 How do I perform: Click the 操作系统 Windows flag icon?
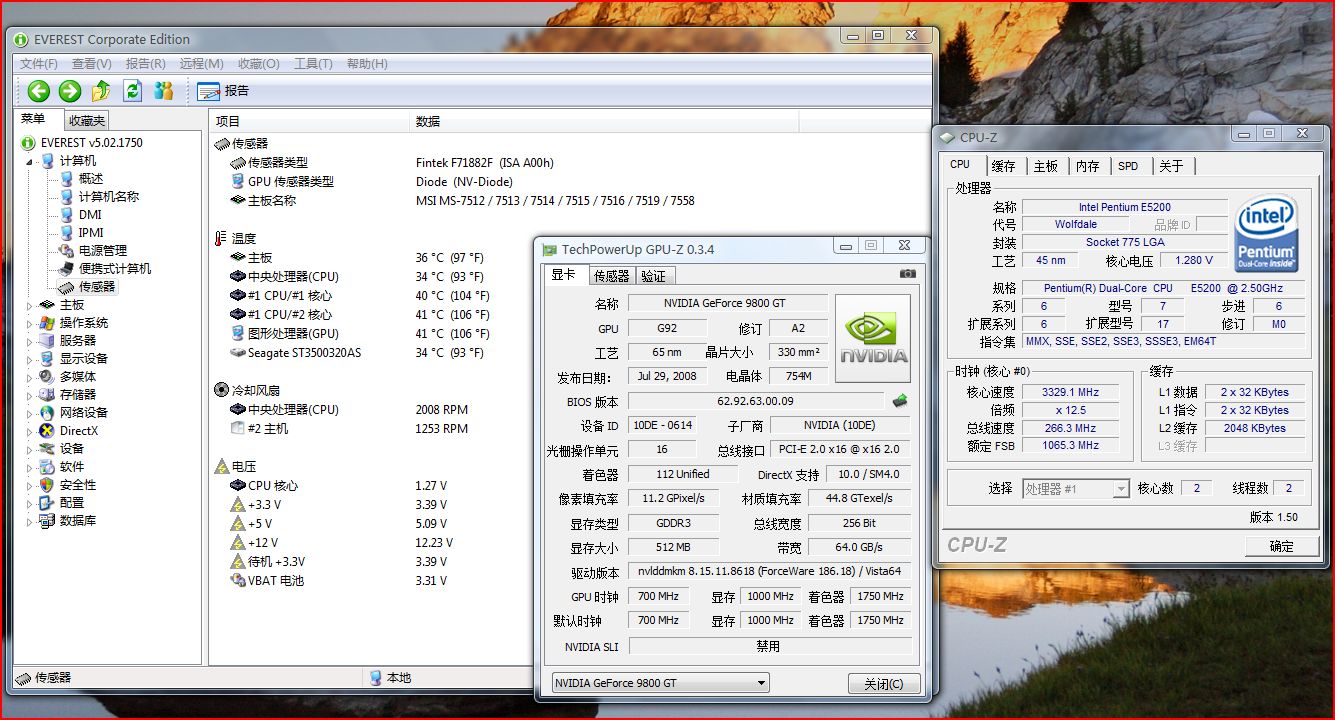pos(47,323)
